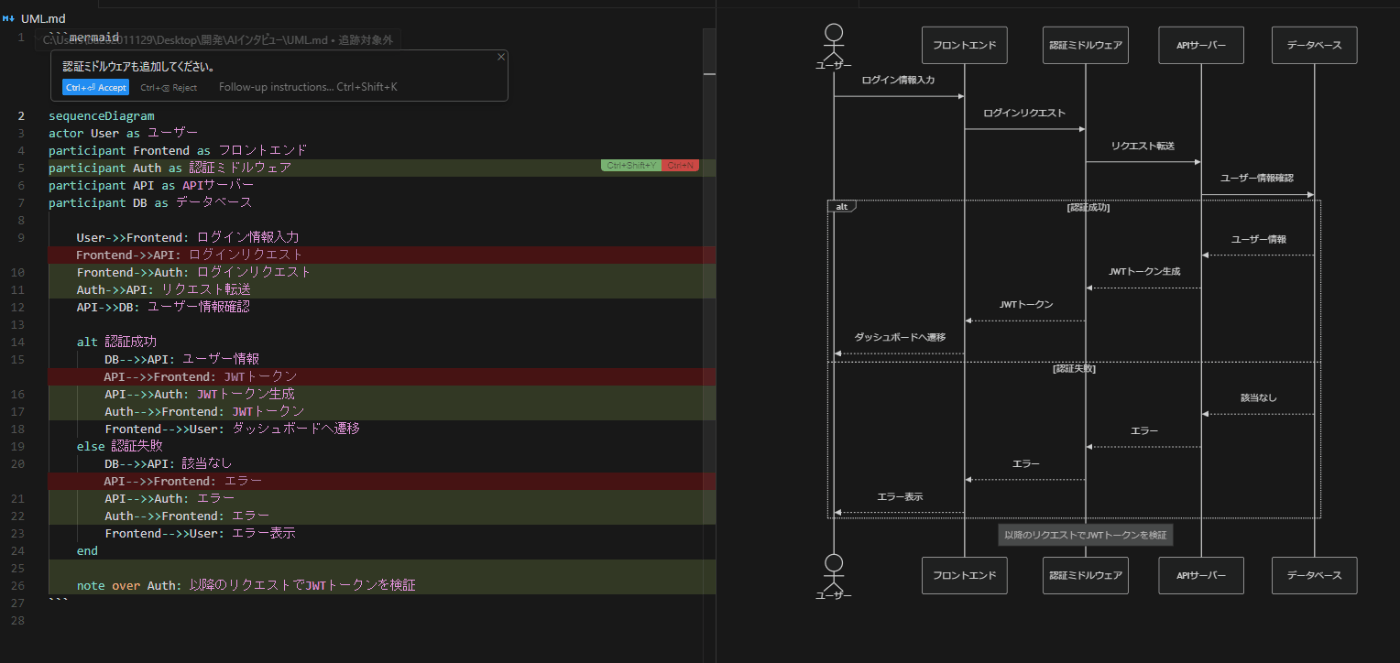Click the line 'Frontend-->>User: ダッシュボードへ遷移'
The image size is (1400, 663).
232,428
